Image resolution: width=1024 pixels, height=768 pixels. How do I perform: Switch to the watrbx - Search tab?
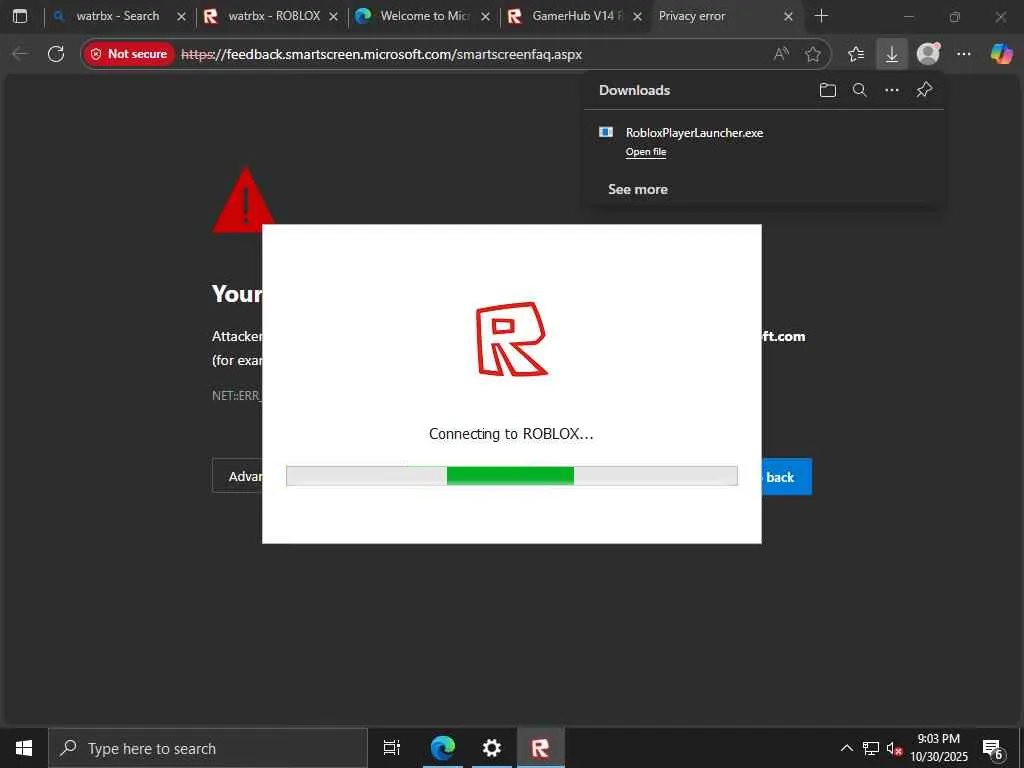click(119, 16)
